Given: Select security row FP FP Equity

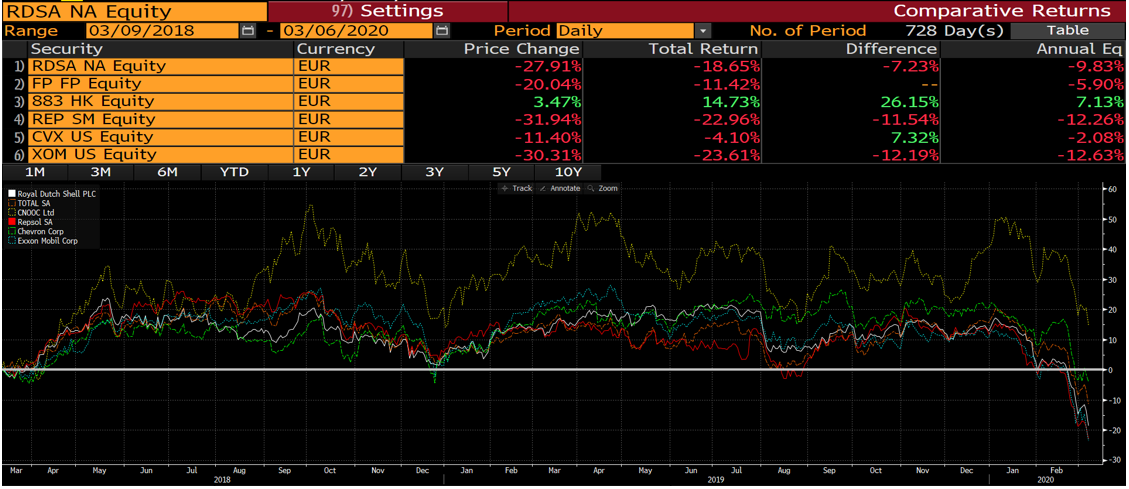Looking at the screenshot, I should [x=161, y=84].
